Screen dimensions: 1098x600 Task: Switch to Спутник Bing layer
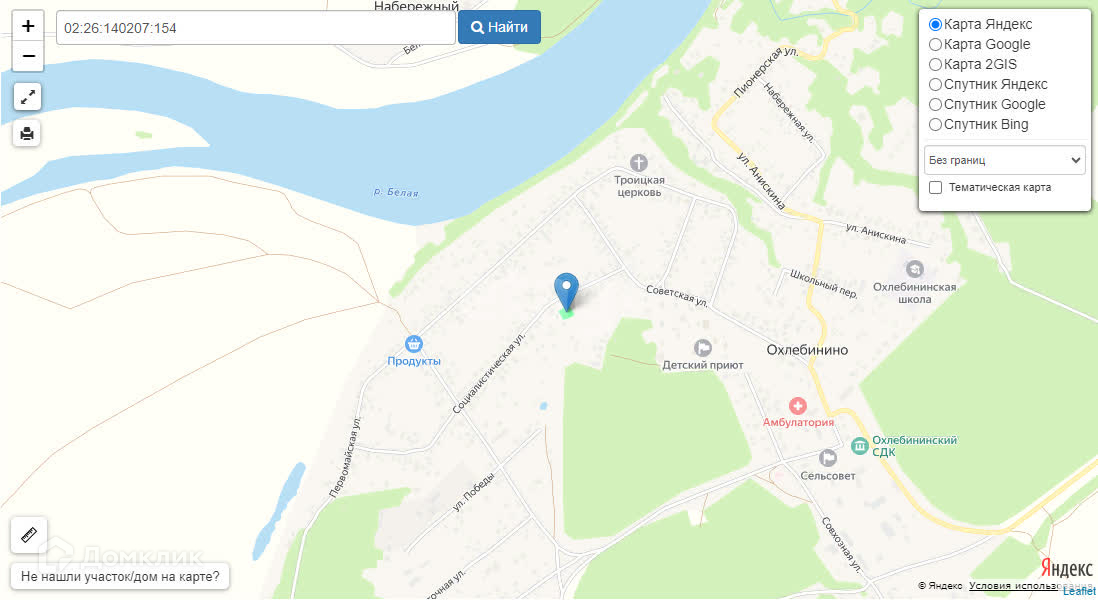[x=935, y=125]
